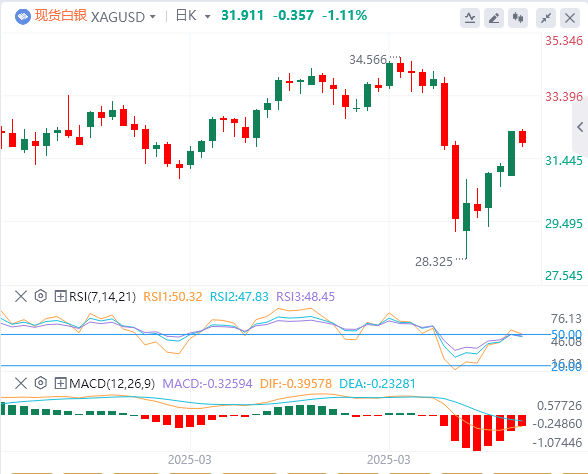Collapse chart with shrink arrows icon
The image size is (588, 474).
click(546, 18)
